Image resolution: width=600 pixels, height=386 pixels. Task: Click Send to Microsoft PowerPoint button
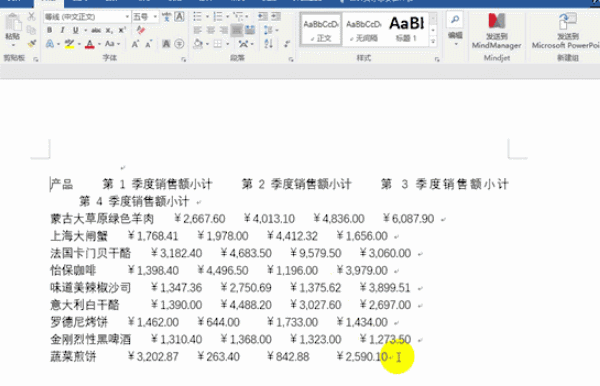coord(566,32)
